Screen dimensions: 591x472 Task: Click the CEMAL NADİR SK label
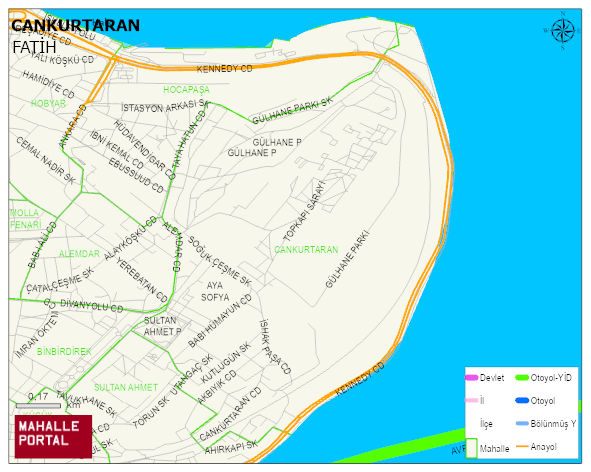(46, 161)
